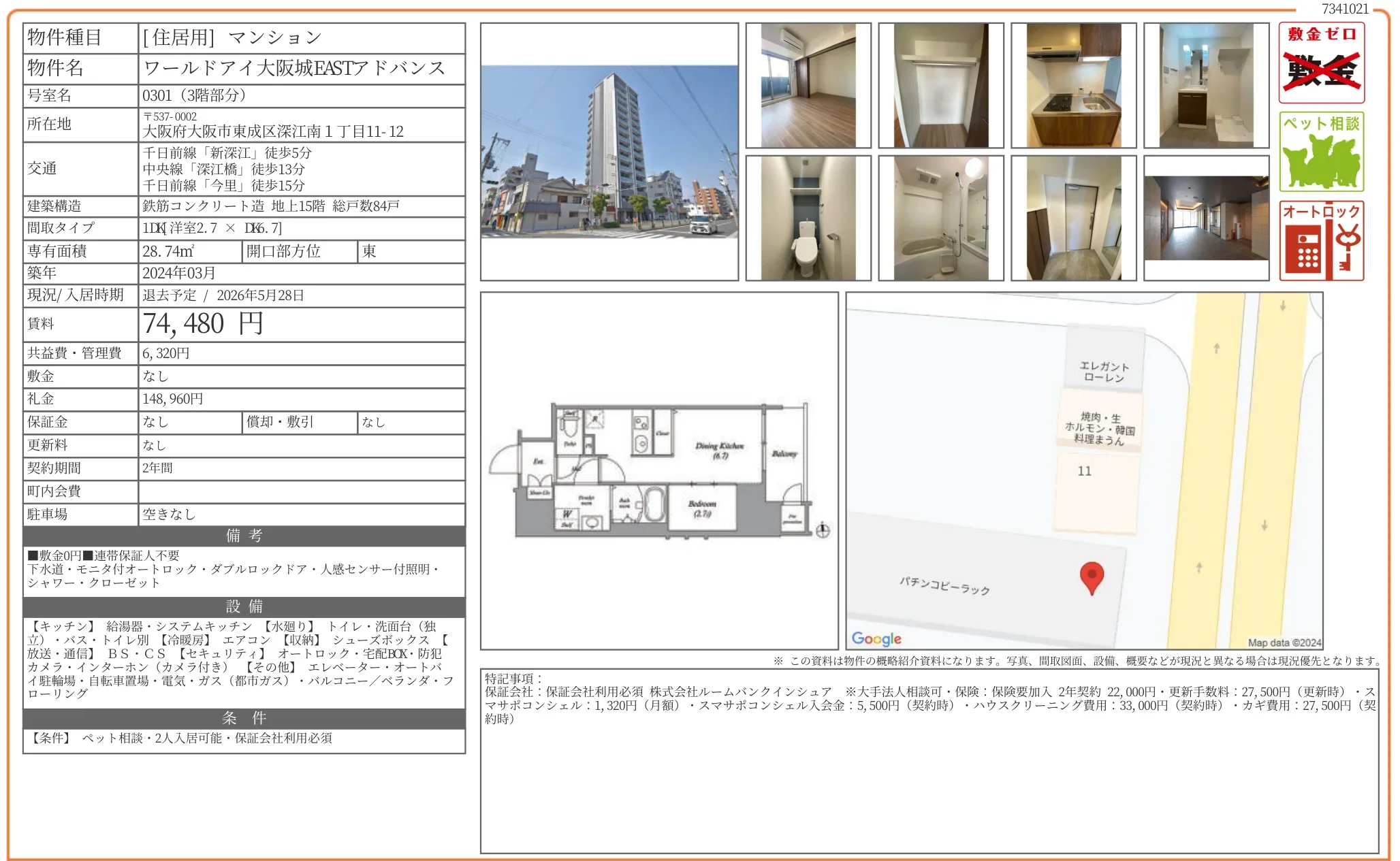Click the 敷金ゼロ badge icon
The image size is (1400, 861).
tap(1321, 63)
